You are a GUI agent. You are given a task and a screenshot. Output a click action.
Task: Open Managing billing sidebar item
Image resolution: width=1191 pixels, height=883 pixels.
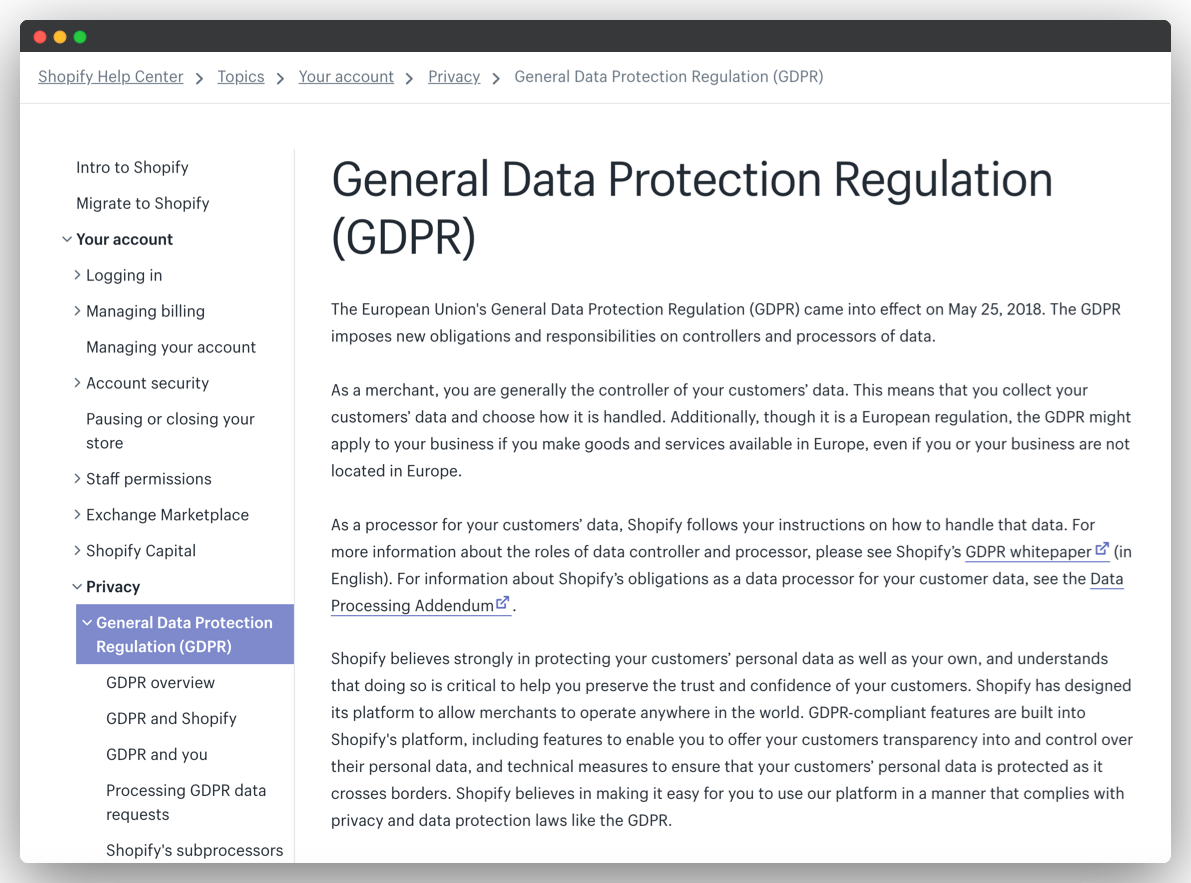[145, 311]
